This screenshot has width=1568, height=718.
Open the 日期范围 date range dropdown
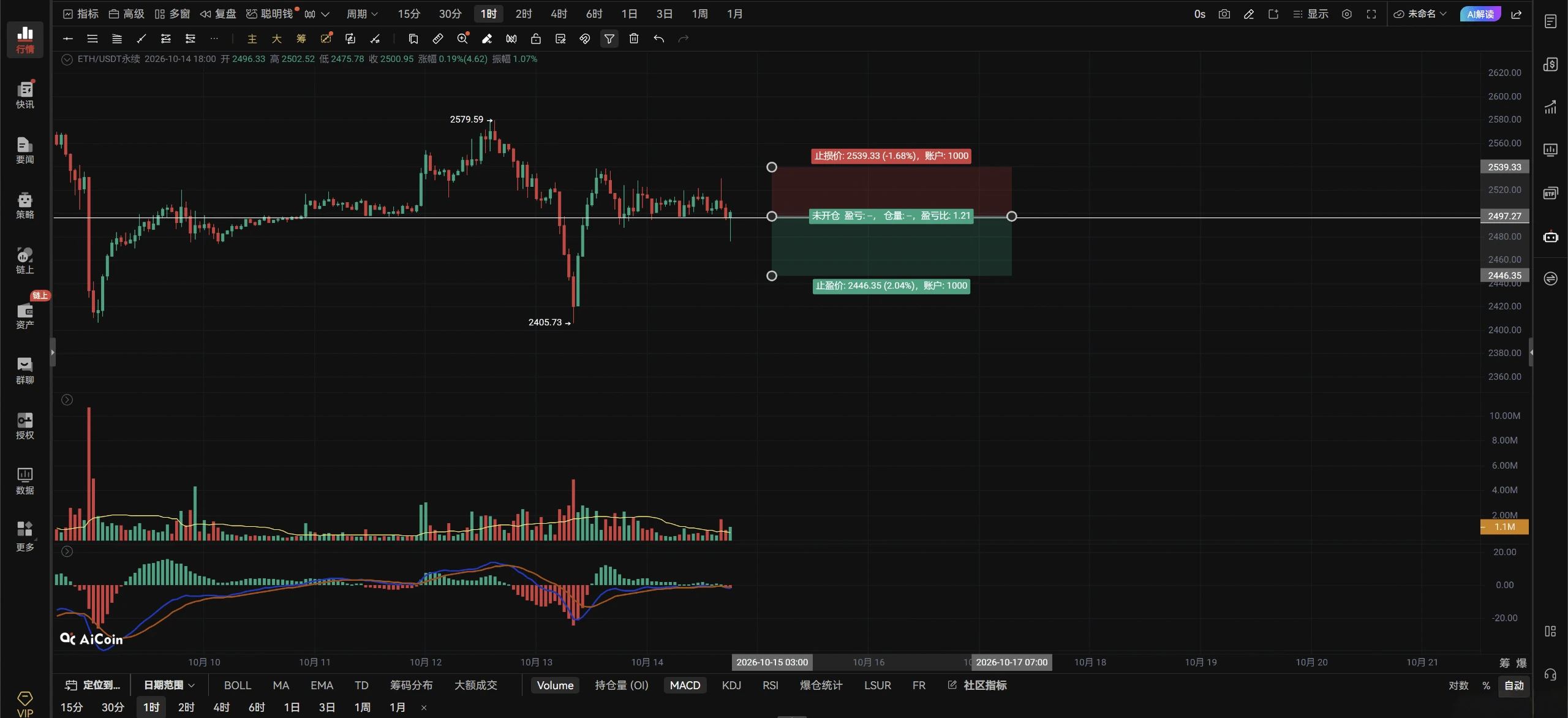point(169,685)
